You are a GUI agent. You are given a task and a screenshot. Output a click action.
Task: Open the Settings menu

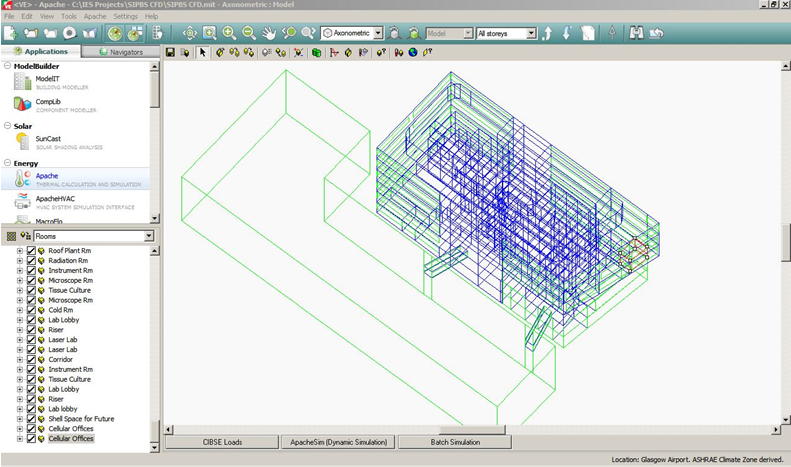(126, 17)
